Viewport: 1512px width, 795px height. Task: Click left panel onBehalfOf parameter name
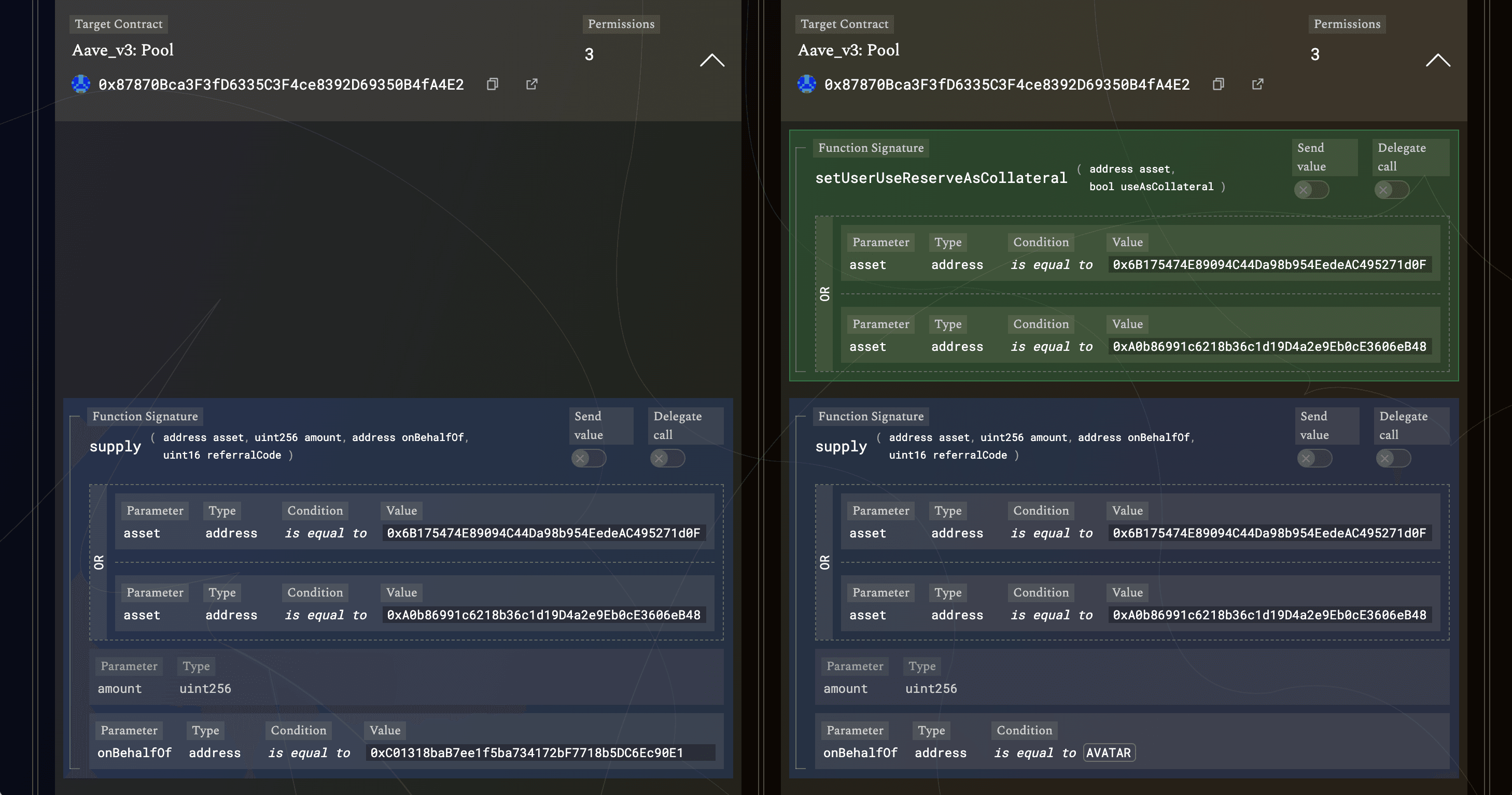134,753
